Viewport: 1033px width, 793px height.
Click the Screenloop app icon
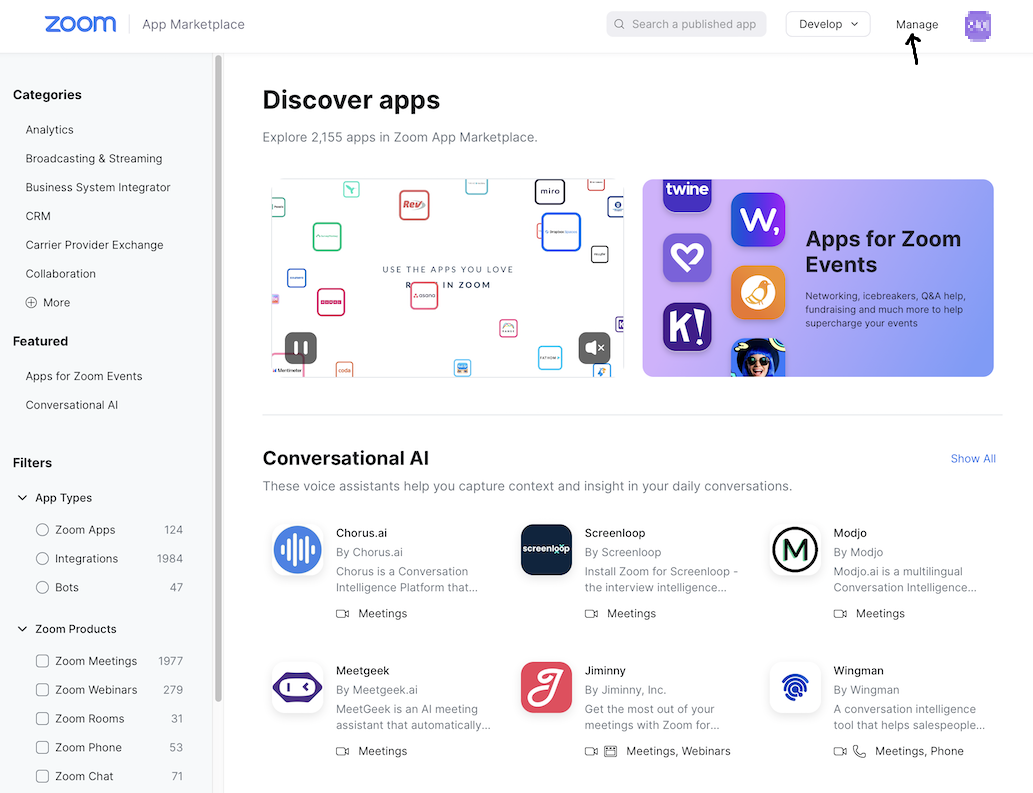tap(546, 549)
